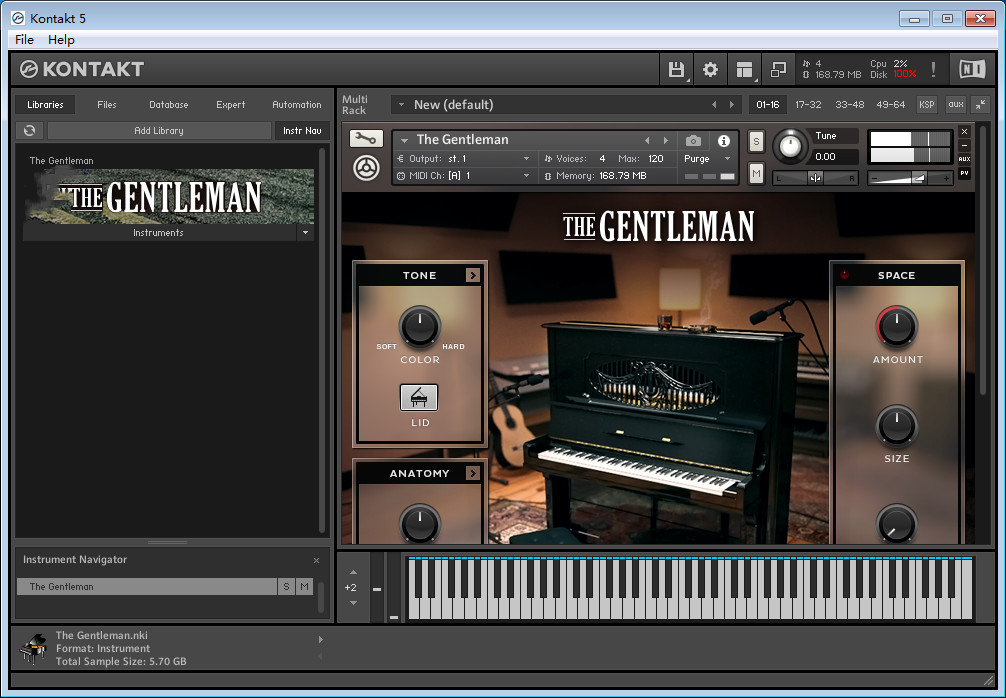Viewport: 1006px width, 698px height.
Task: Switch to the Database tab
Action: pyautogui.click(x=169, y=105)
